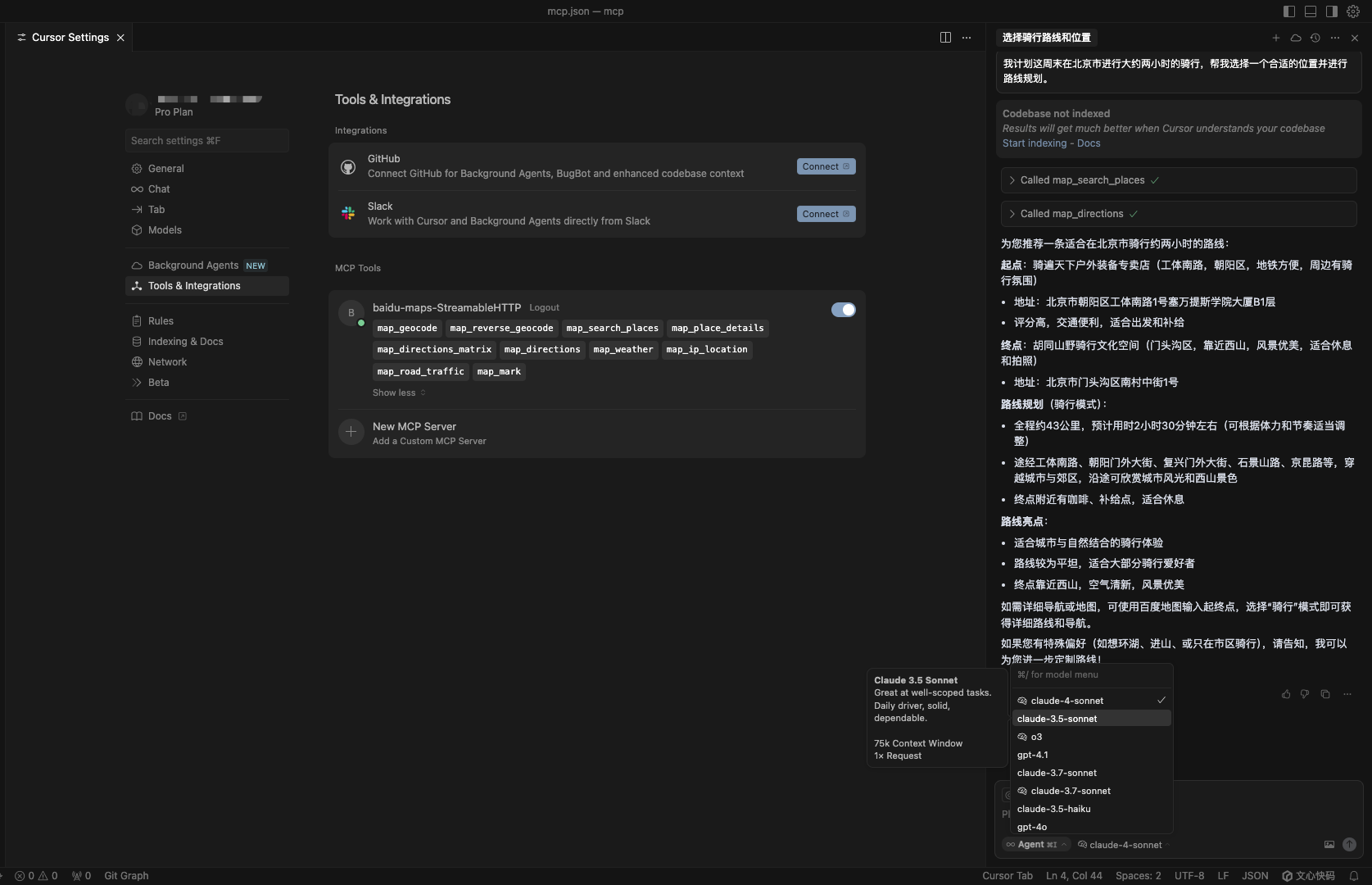This screenshot has height=885, width=1372.
Task: Click the Start indexing link
Action: pyautogui.click(x=1034, y=143)
